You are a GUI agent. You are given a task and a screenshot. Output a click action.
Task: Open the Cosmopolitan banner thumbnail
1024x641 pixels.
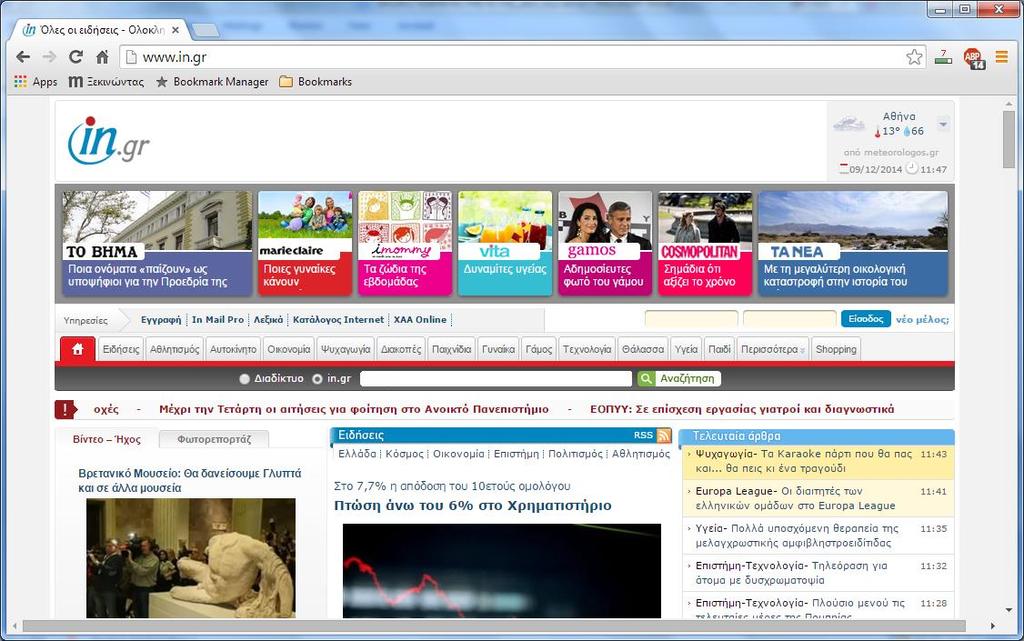pos(705,243)
